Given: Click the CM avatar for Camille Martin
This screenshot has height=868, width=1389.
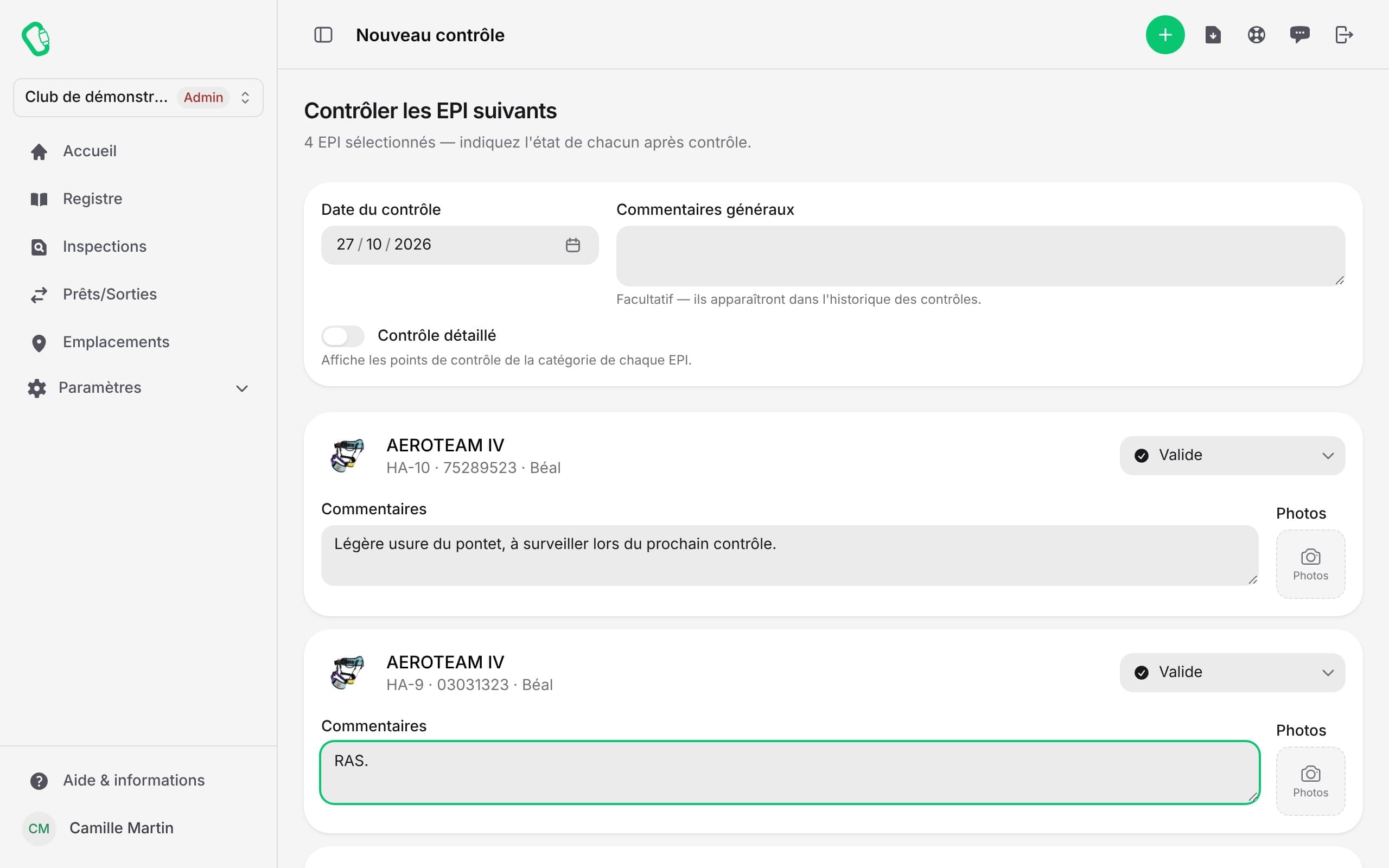Looking at the screenshot, I should (39, 828).
